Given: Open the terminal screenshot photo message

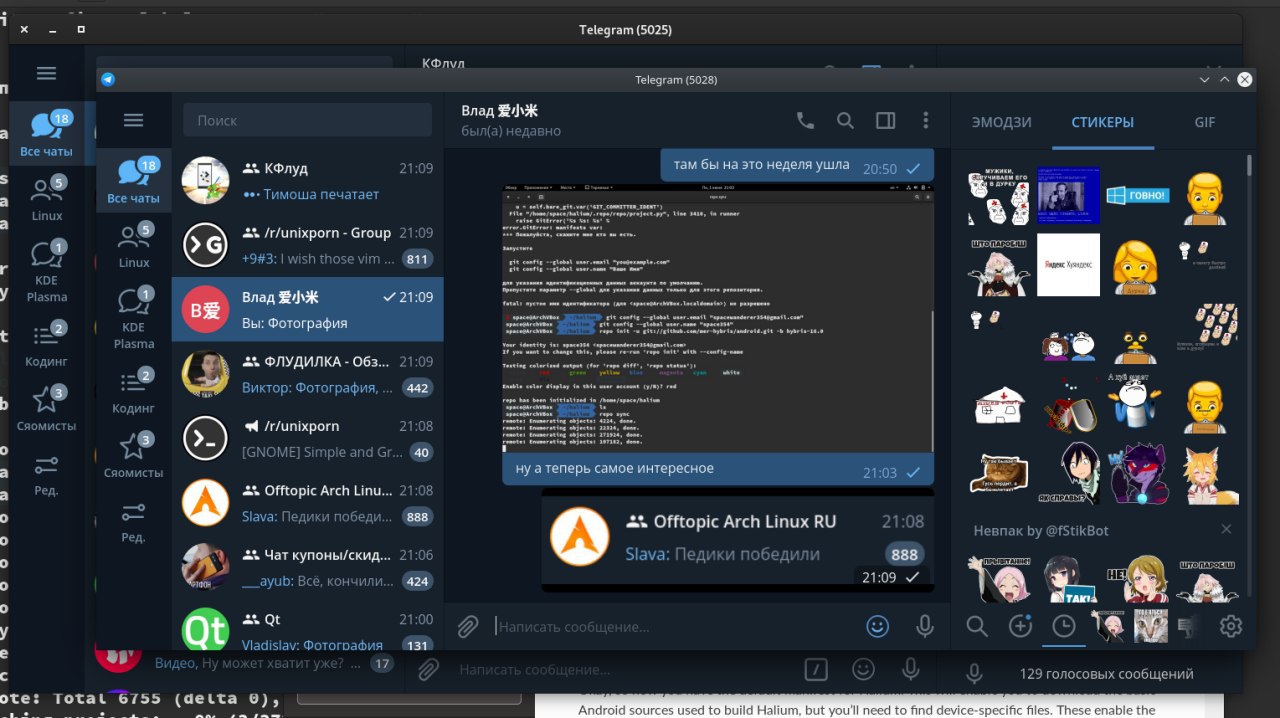Looking at the screenshot, I should tap(718, 318).
